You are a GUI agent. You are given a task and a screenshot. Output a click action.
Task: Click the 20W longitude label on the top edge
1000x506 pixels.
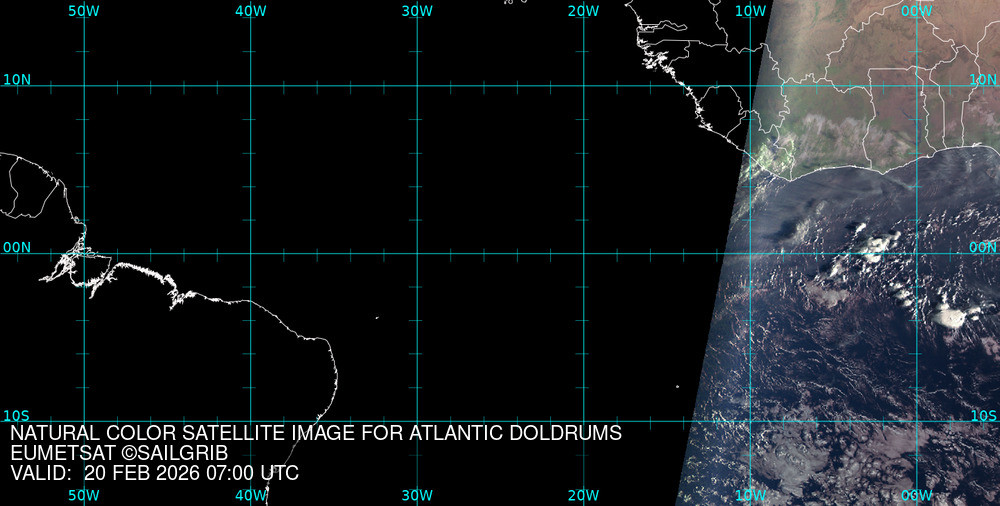583,11
